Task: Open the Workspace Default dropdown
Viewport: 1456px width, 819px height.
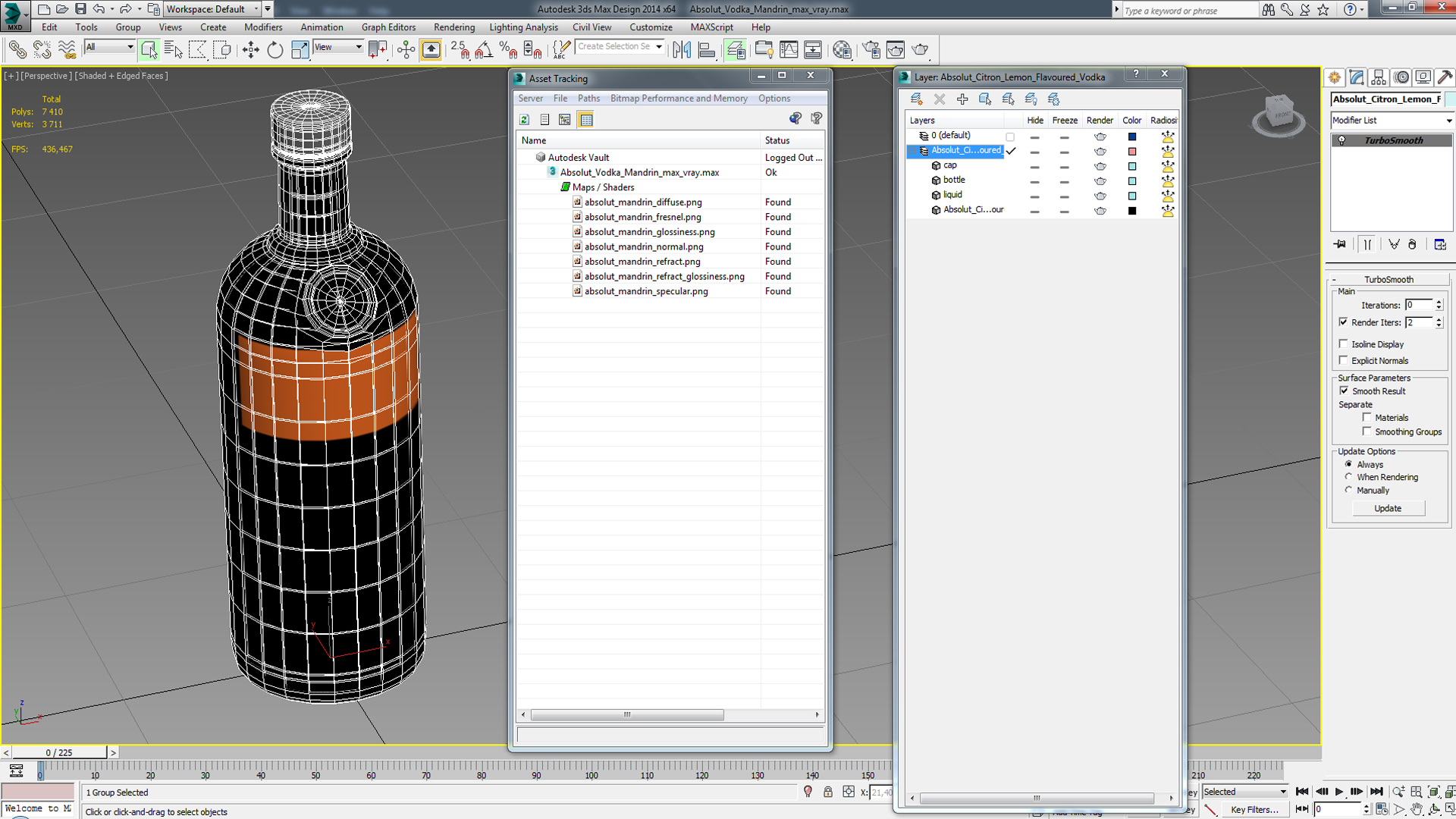Action: (212, 9)
